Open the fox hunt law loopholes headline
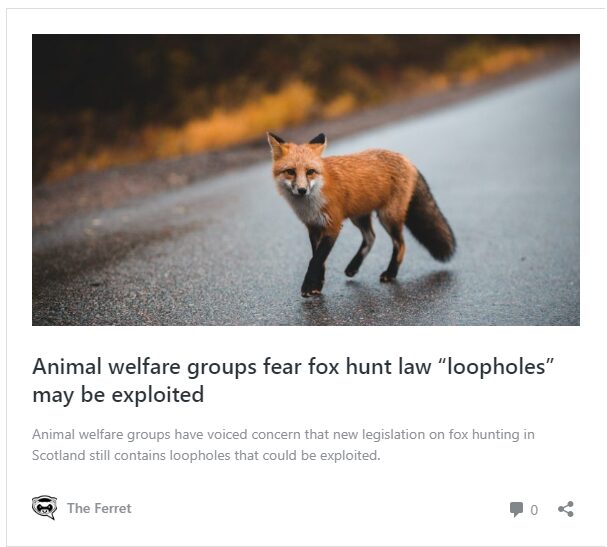The height and width of the screenshot is (547, 607). click(293, 381)
